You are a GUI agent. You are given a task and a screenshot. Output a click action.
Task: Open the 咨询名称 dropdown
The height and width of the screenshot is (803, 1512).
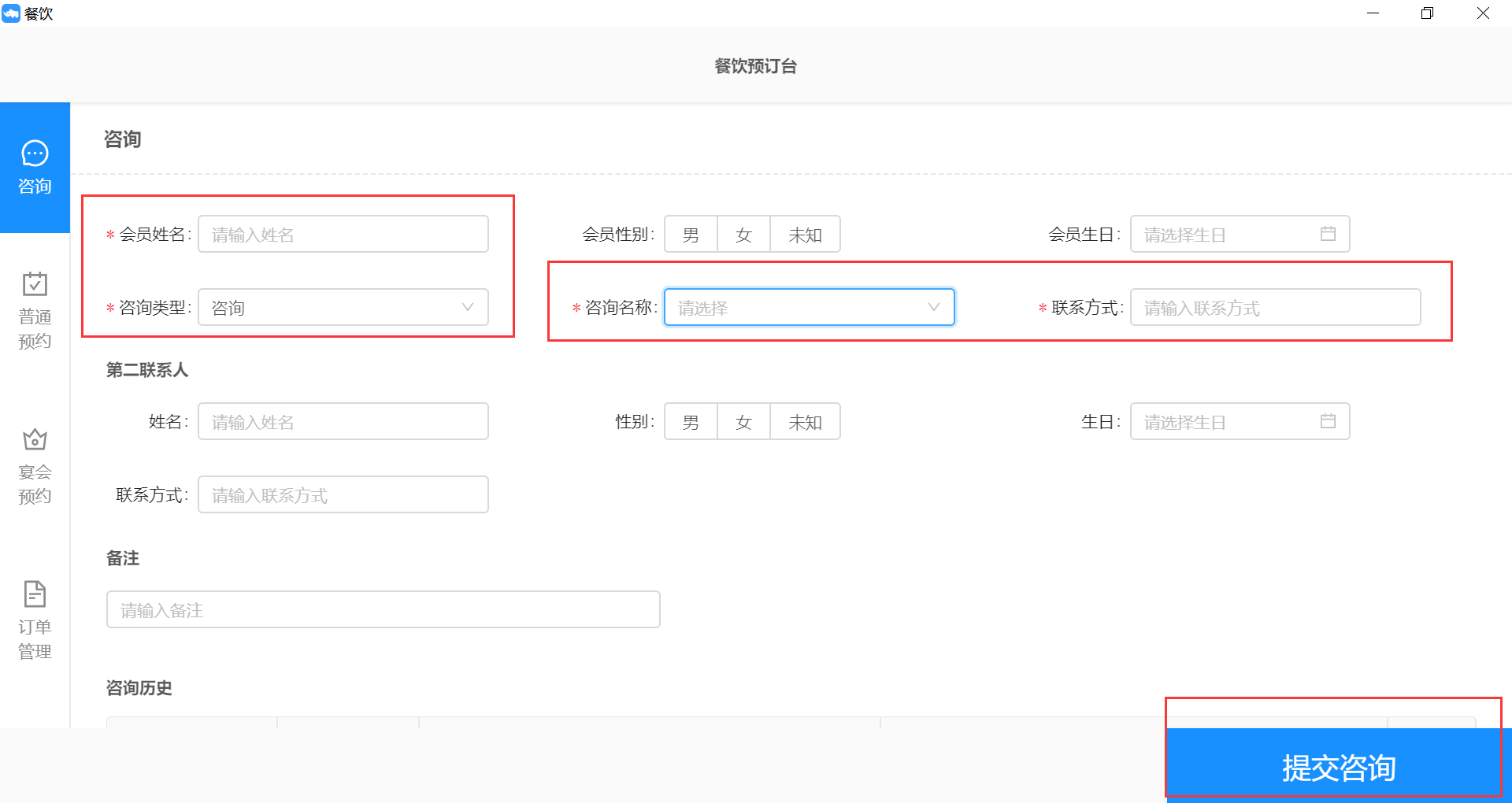810,307
